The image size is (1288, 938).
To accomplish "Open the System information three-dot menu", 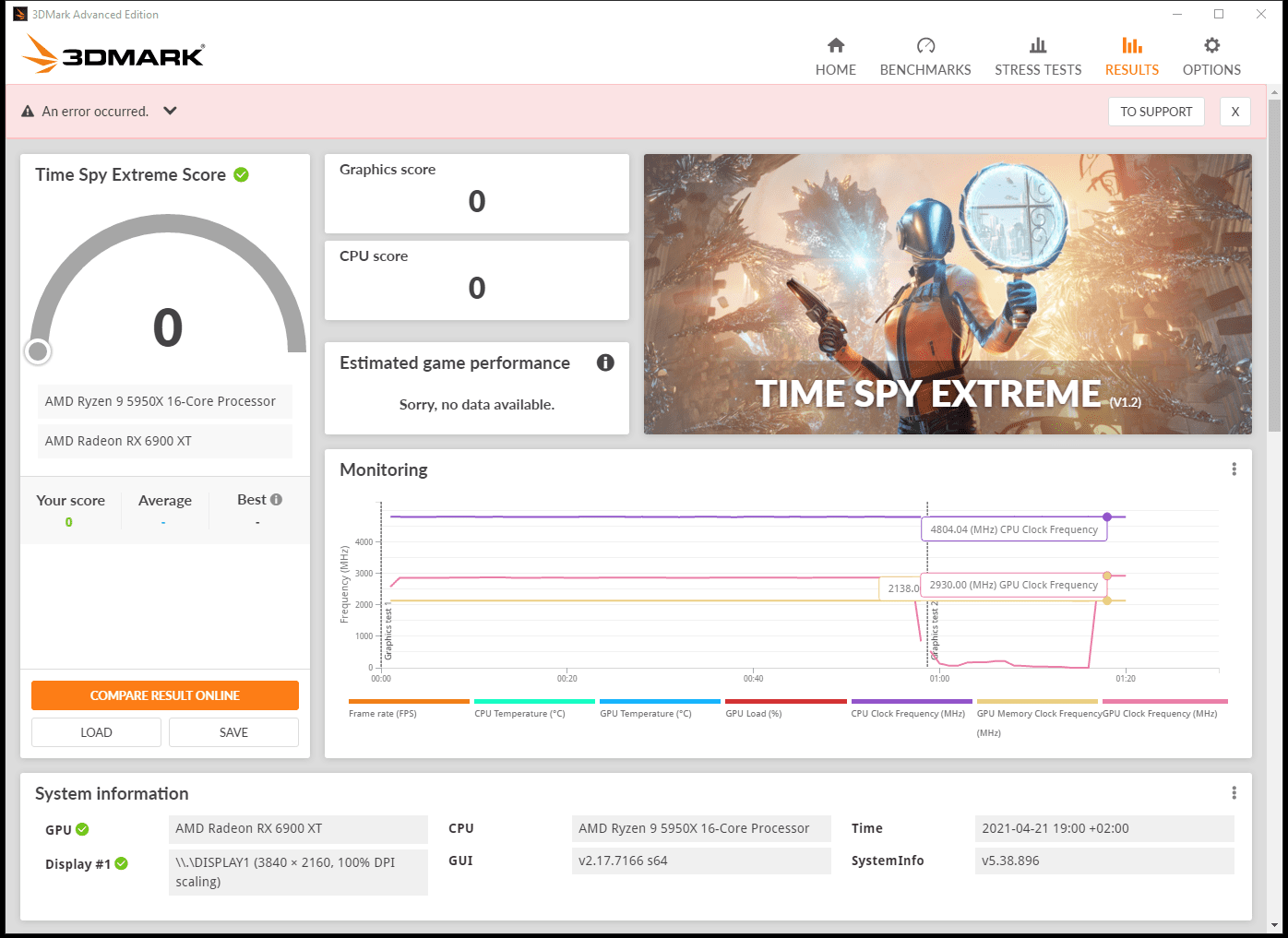I will click(x=1234, y=793).
